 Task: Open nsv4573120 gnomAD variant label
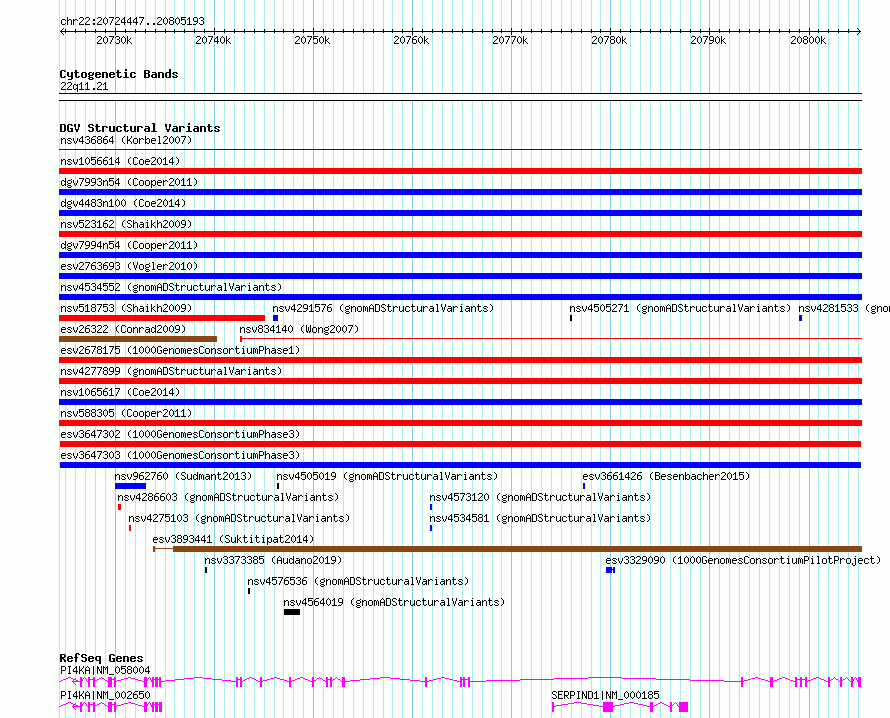[540, 497]
